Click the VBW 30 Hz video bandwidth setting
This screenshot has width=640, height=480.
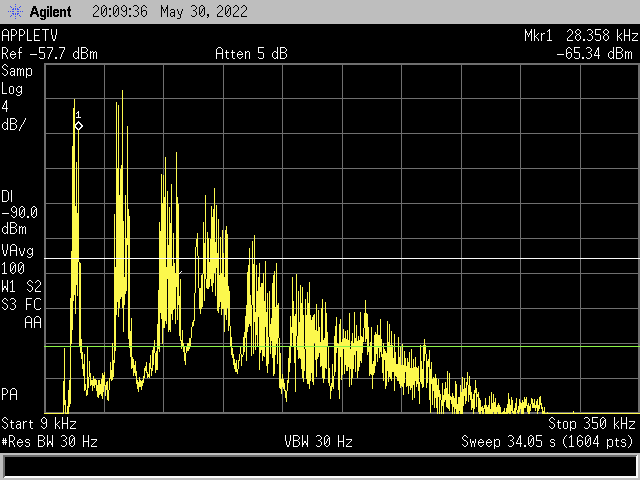coord(319,441)
